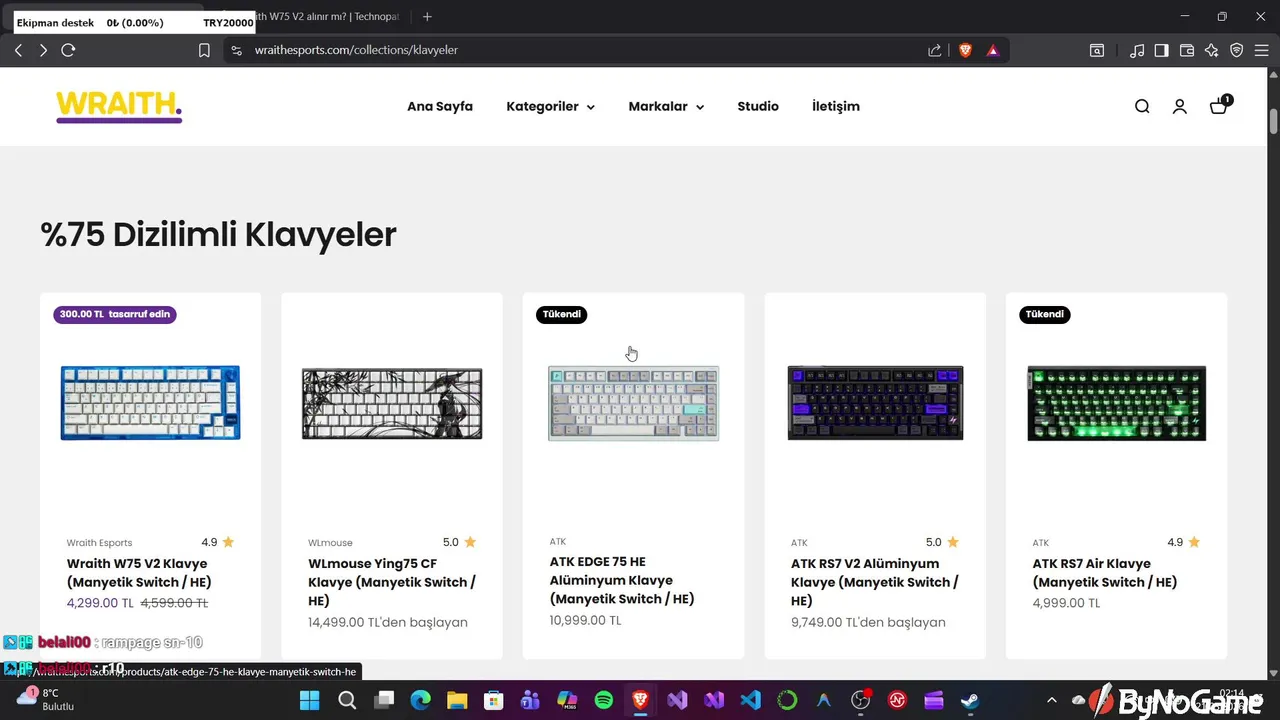The width and height of the screenshot is (1280, 720).
Task: Expand the Kategoriler dropdown menu
Action: coord(550,106)
